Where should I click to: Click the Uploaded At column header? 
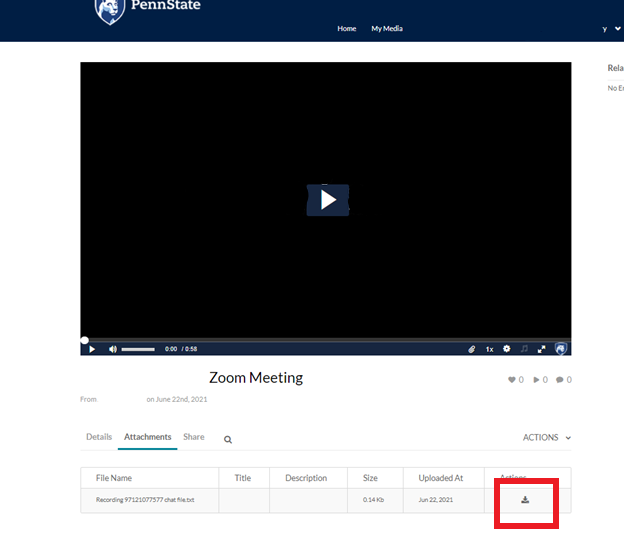pyautogui.click(x=441, y=478)
